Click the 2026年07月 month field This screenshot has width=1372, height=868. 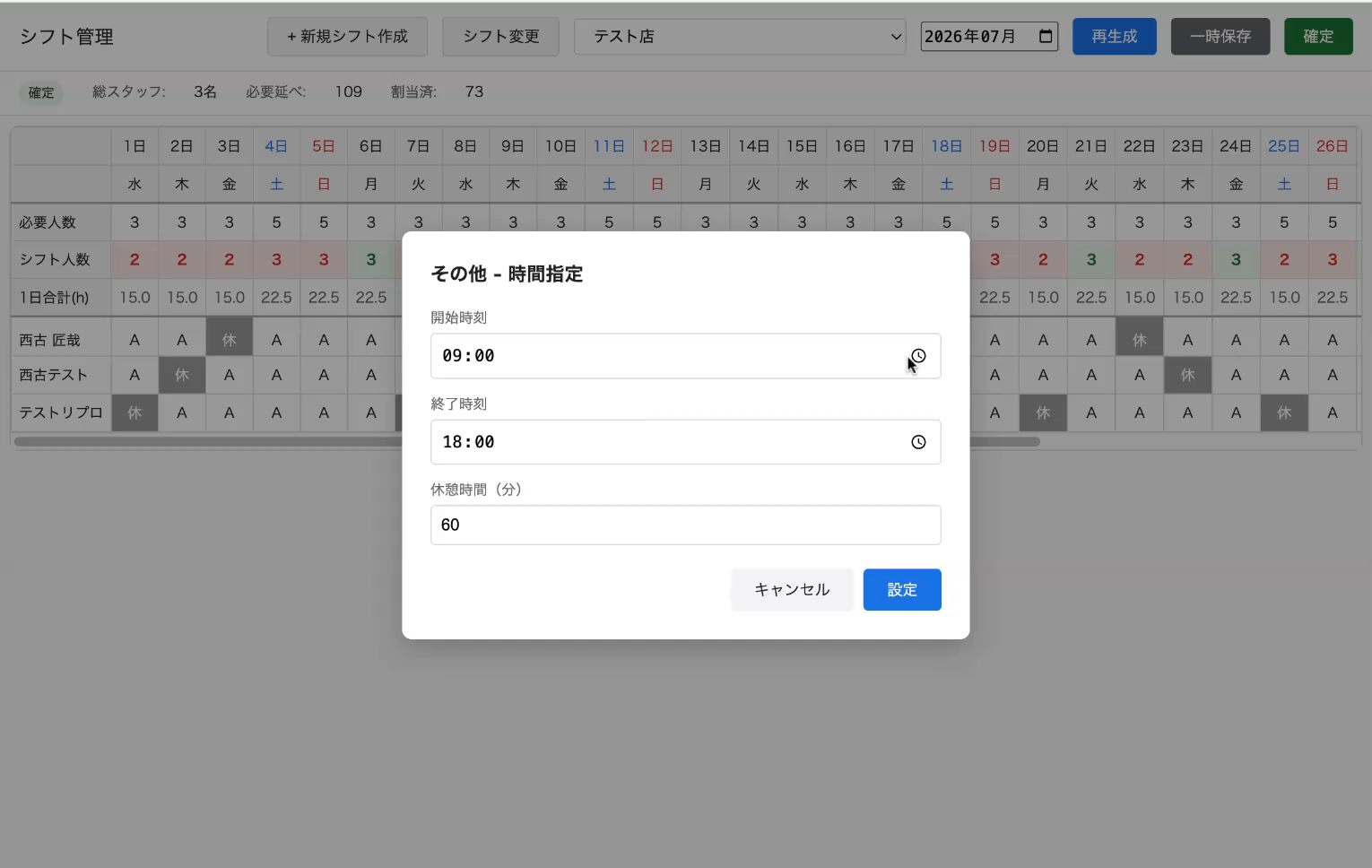(x=989, y=36)
